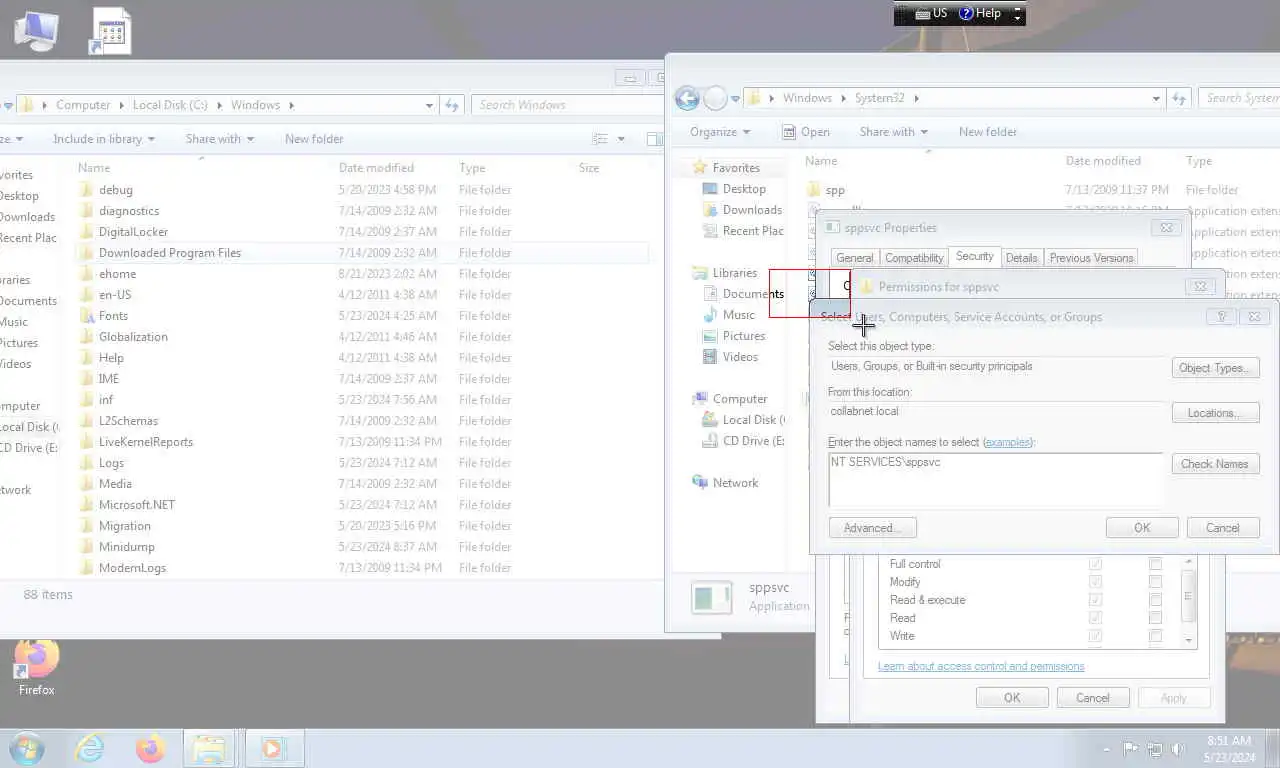Select the debug folder icon

[x=86, y=190]
